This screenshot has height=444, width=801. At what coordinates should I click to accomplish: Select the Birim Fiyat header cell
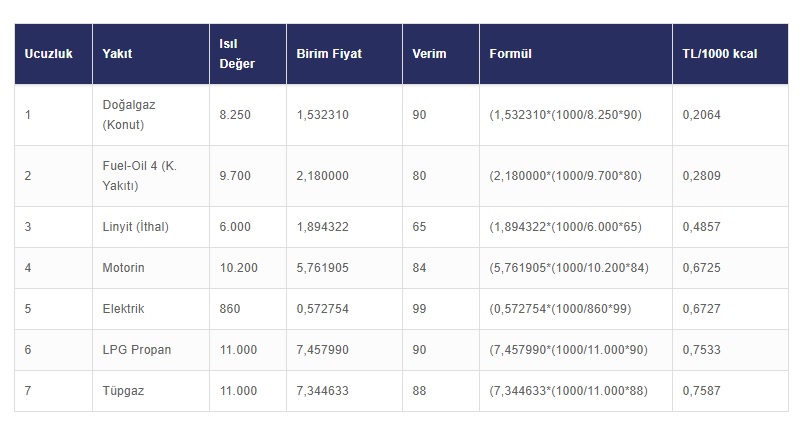click(x=329, y=53)
